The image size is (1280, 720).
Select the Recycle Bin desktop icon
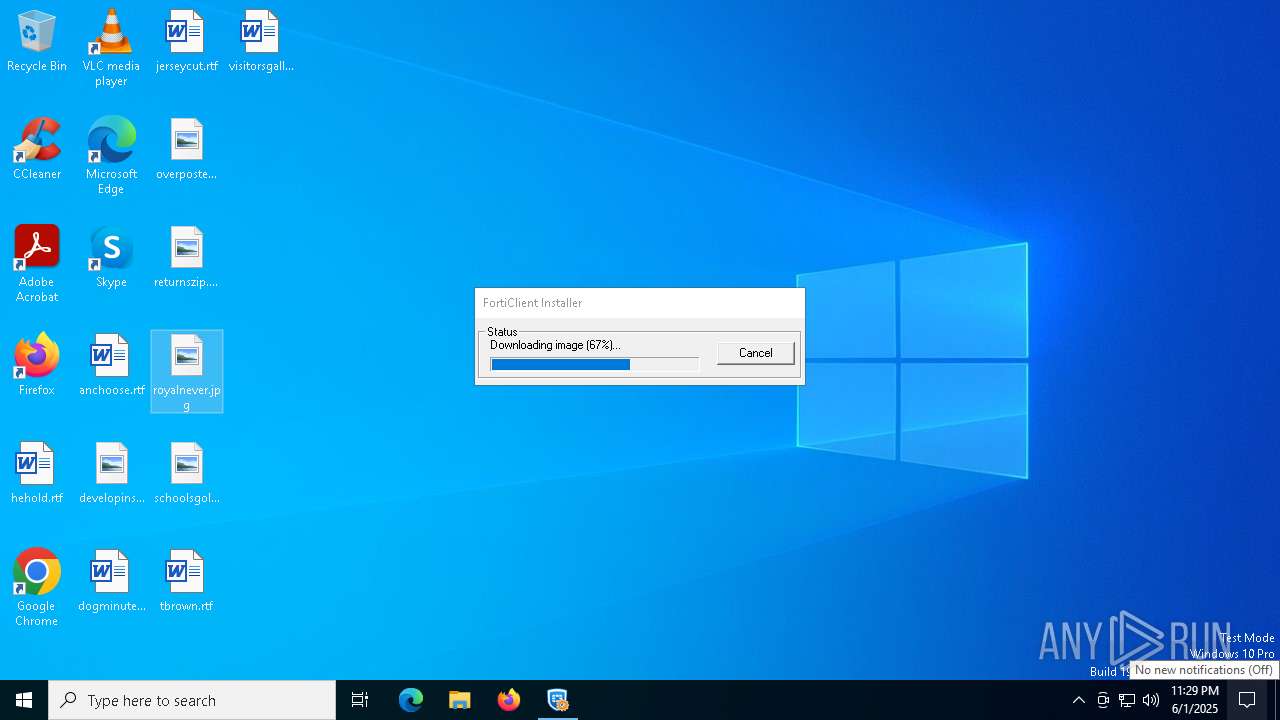pos(37,42)
